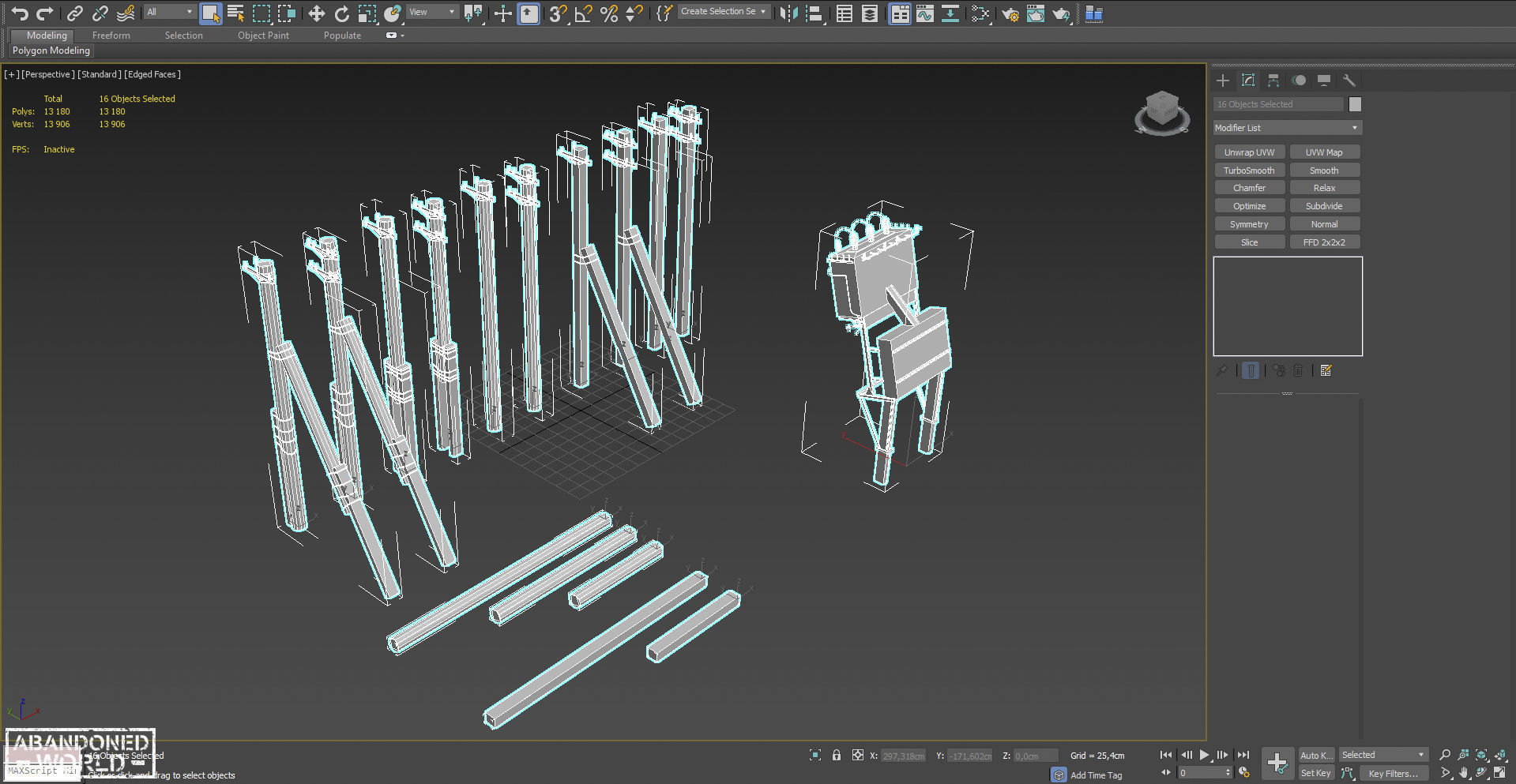The width and height of the screenshot is (1516, 784).
Task: Open the Rendered Frame Window
Action: tap(1036, 13)
